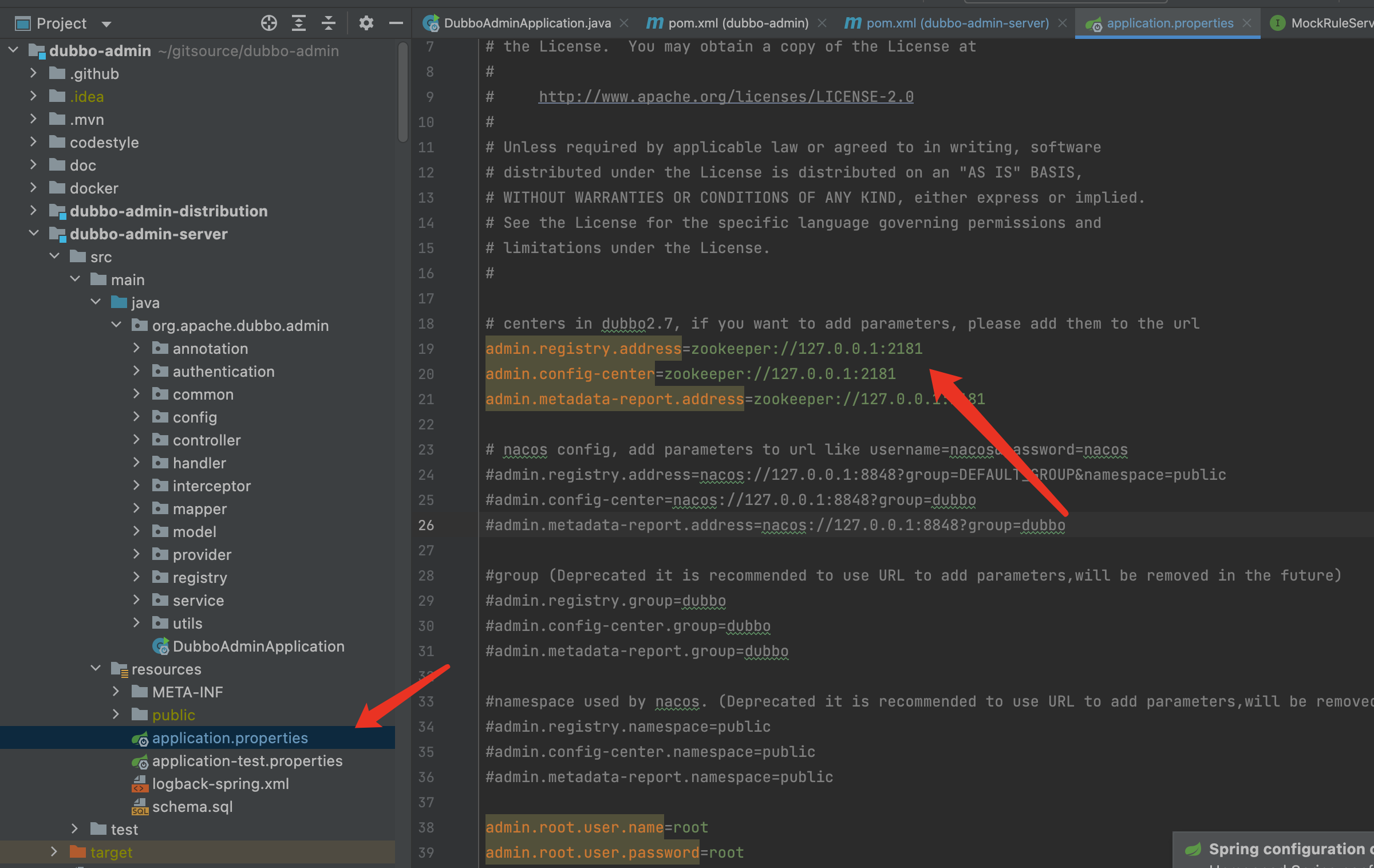Collapse the src folder
The height and width of the screenshot is (868, 1374).
click(x=54, y=257)
